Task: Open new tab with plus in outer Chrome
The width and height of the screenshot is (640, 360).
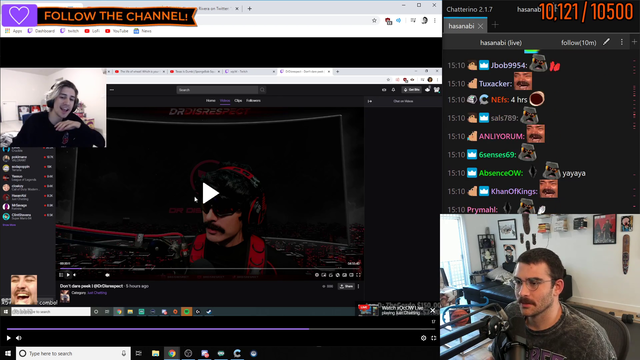Action: [249, 8]
